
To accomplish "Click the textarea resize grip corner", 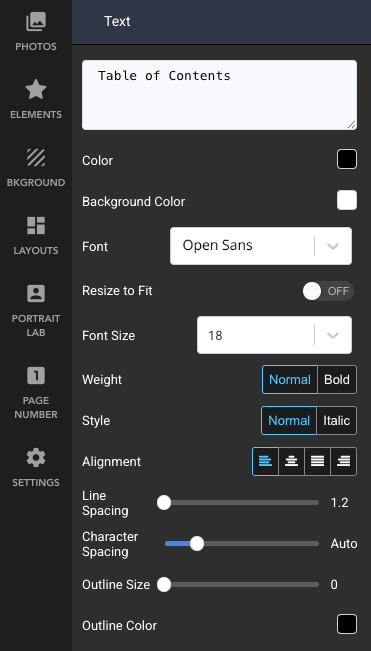I will [351, 125].
